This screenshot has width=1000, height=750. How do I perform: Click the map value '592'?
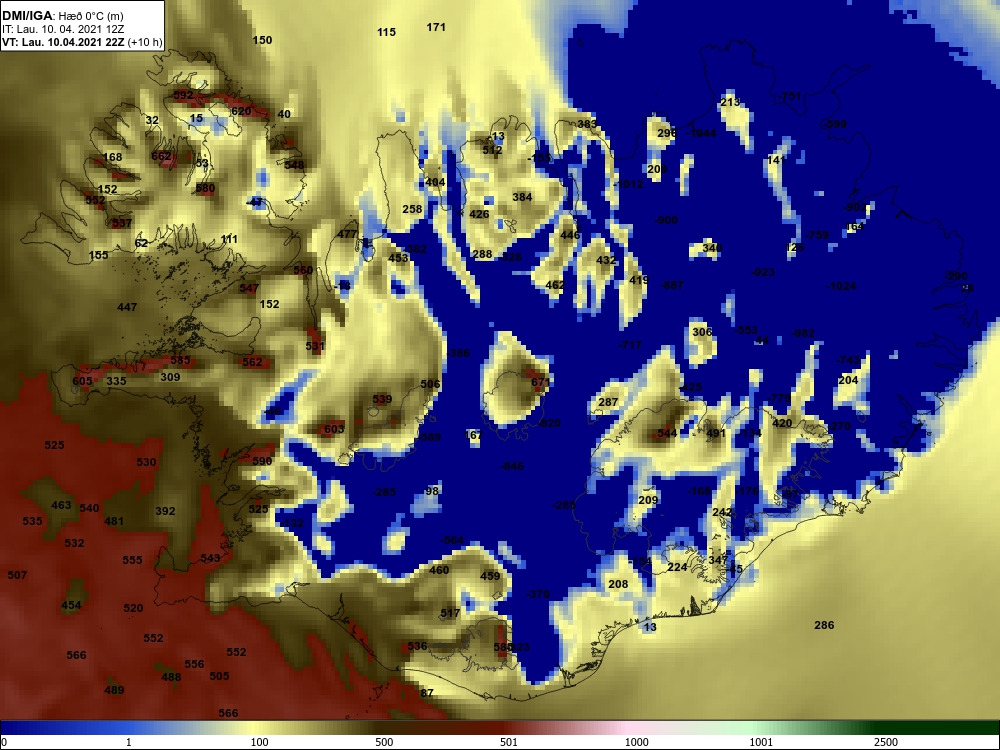click(x=183, y=96)
